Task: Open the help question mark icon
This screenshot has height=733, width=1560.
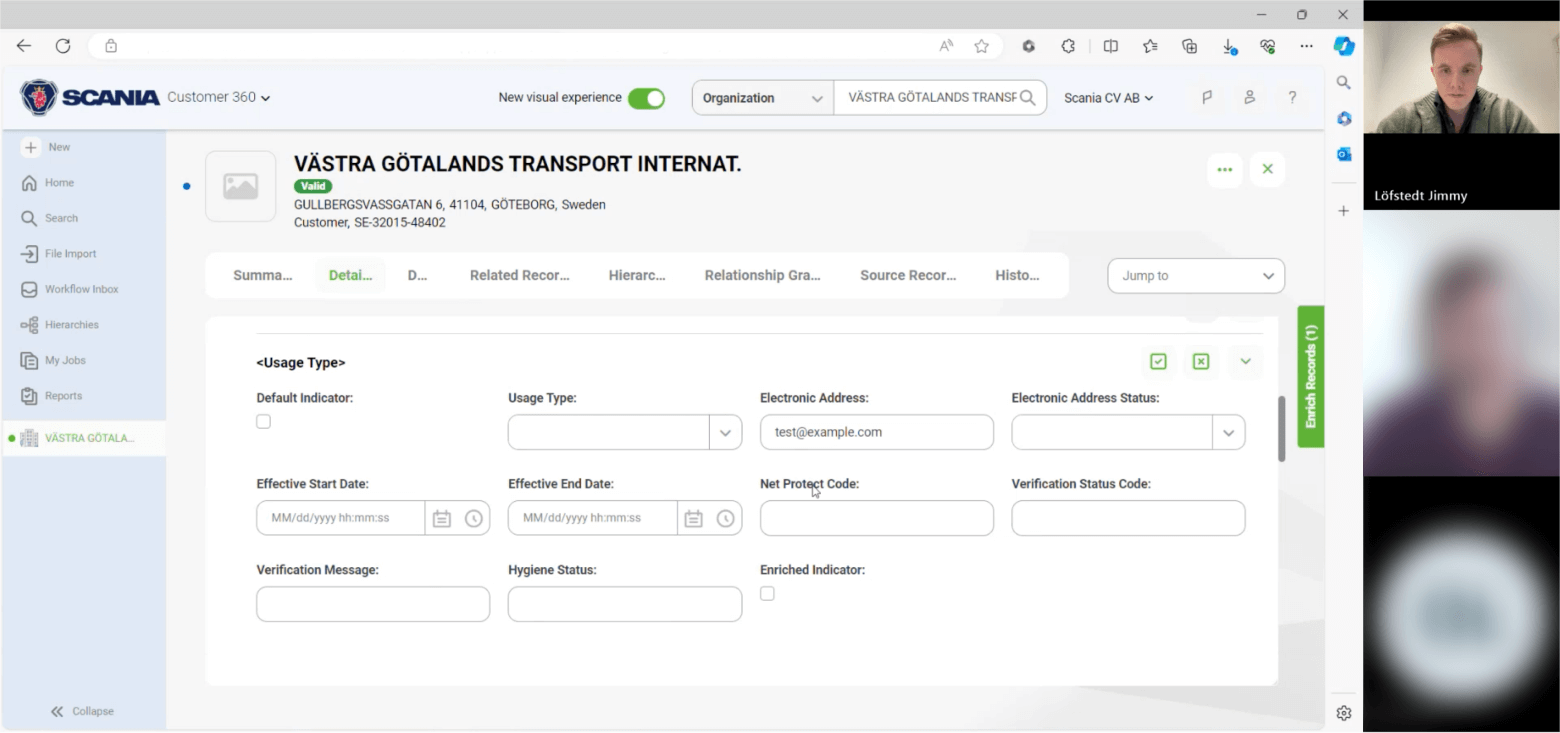Action: (x=1292, y=97)
